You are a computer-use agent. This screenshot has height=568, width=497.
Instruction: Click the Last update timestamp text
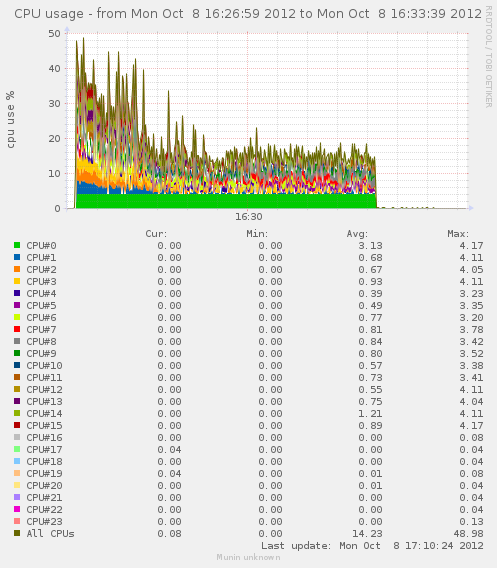372,546
